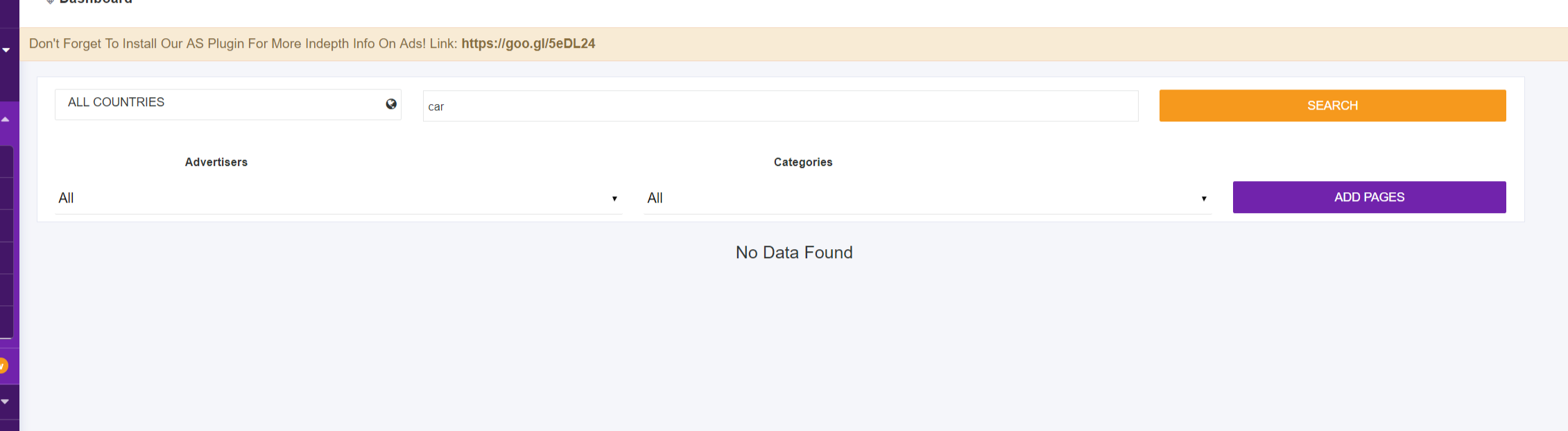Click the orange badge in the sidebar

coord(3,365)
